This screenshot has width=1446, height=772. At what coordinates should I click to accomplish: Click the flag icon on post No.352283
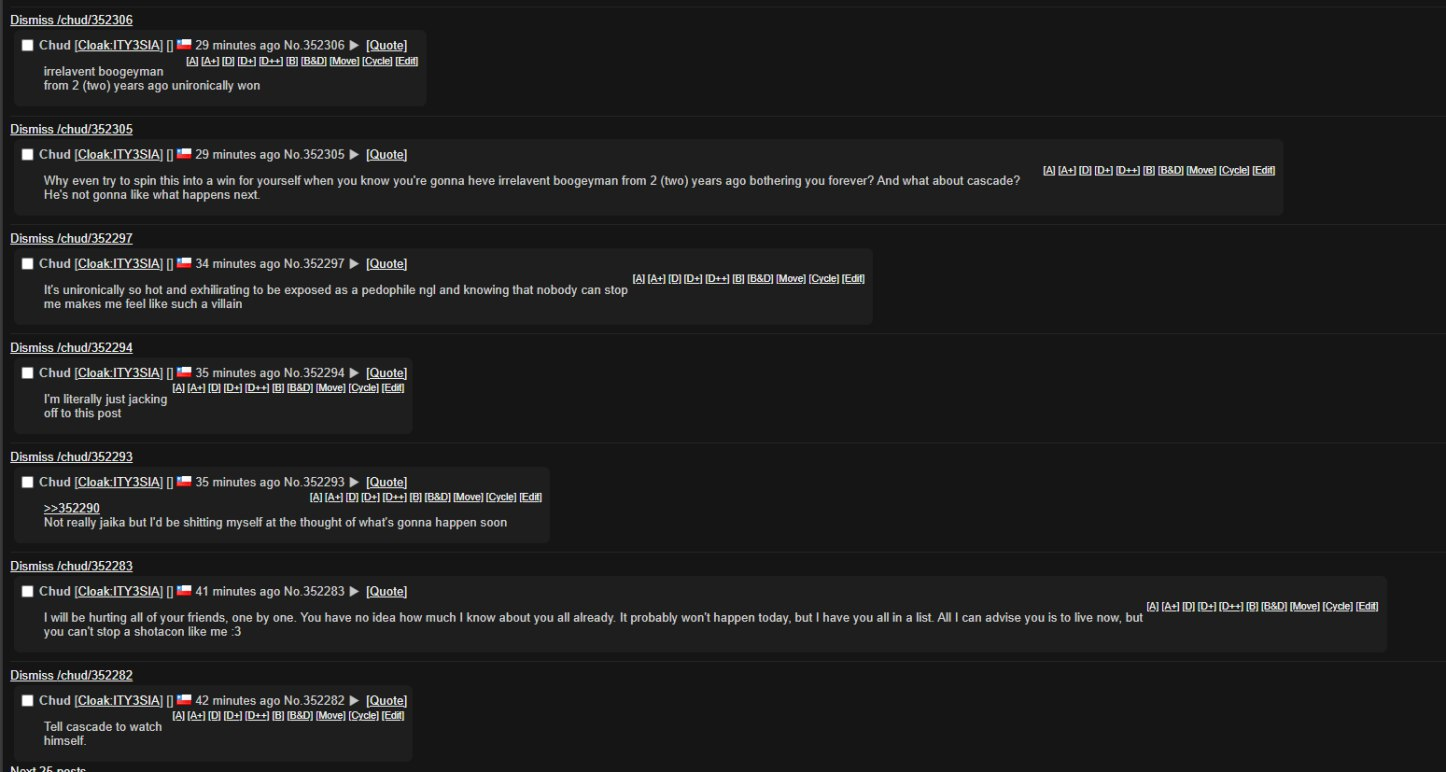(184, 591)
